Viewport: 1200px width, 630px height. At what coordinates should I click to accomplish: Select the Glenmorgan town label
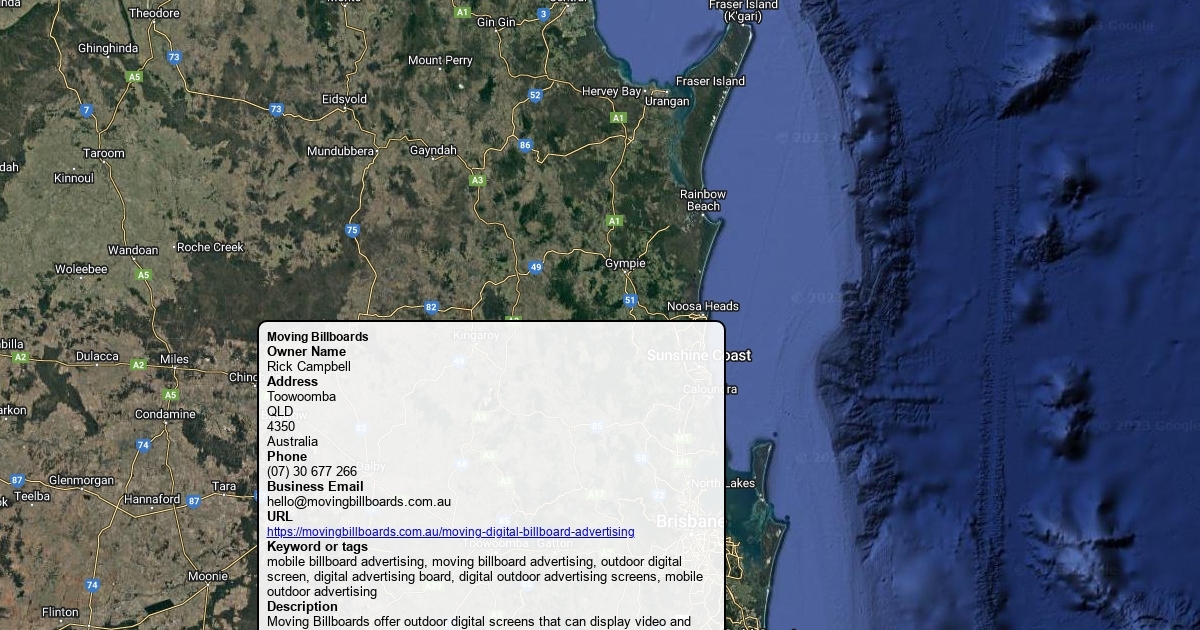pos(81,481)
